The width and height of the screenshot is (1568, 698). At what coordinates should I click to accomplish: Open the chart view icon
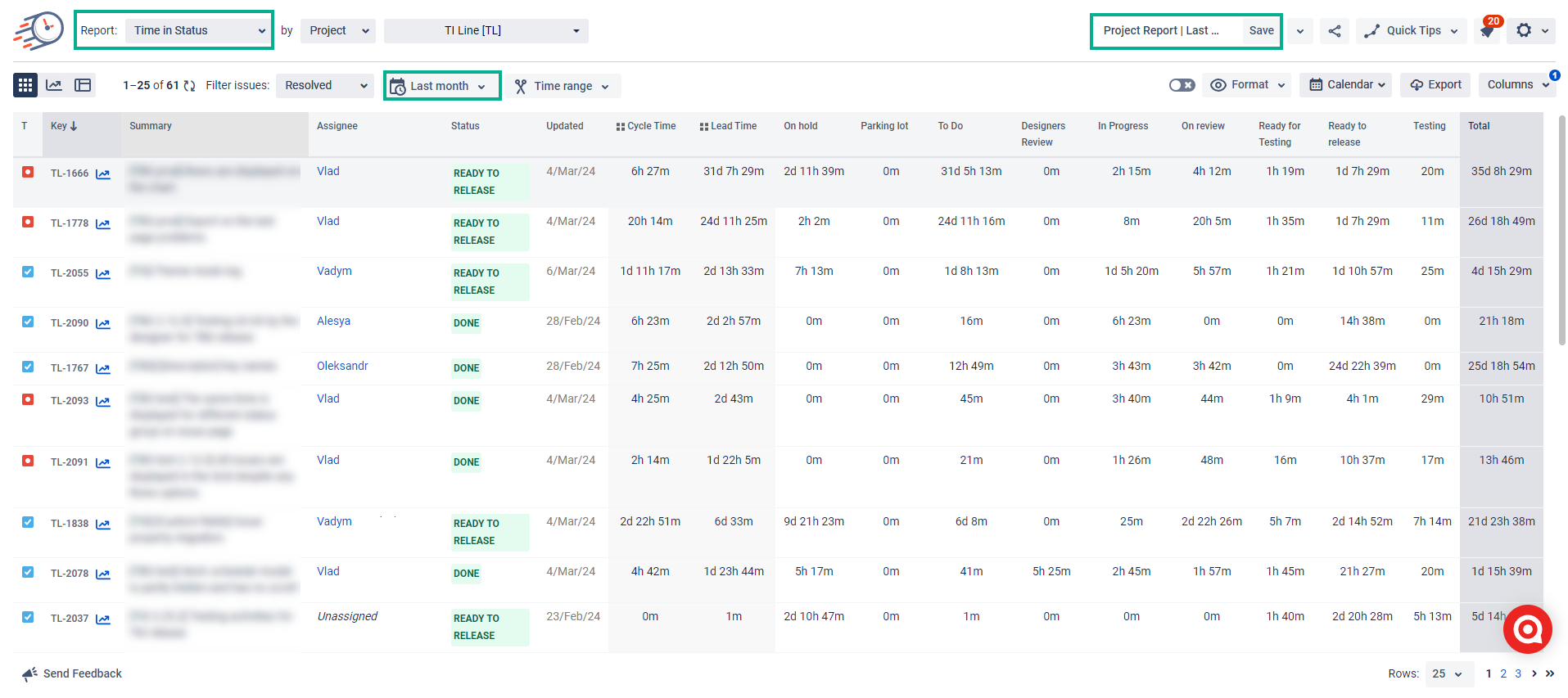pos(54,85)
